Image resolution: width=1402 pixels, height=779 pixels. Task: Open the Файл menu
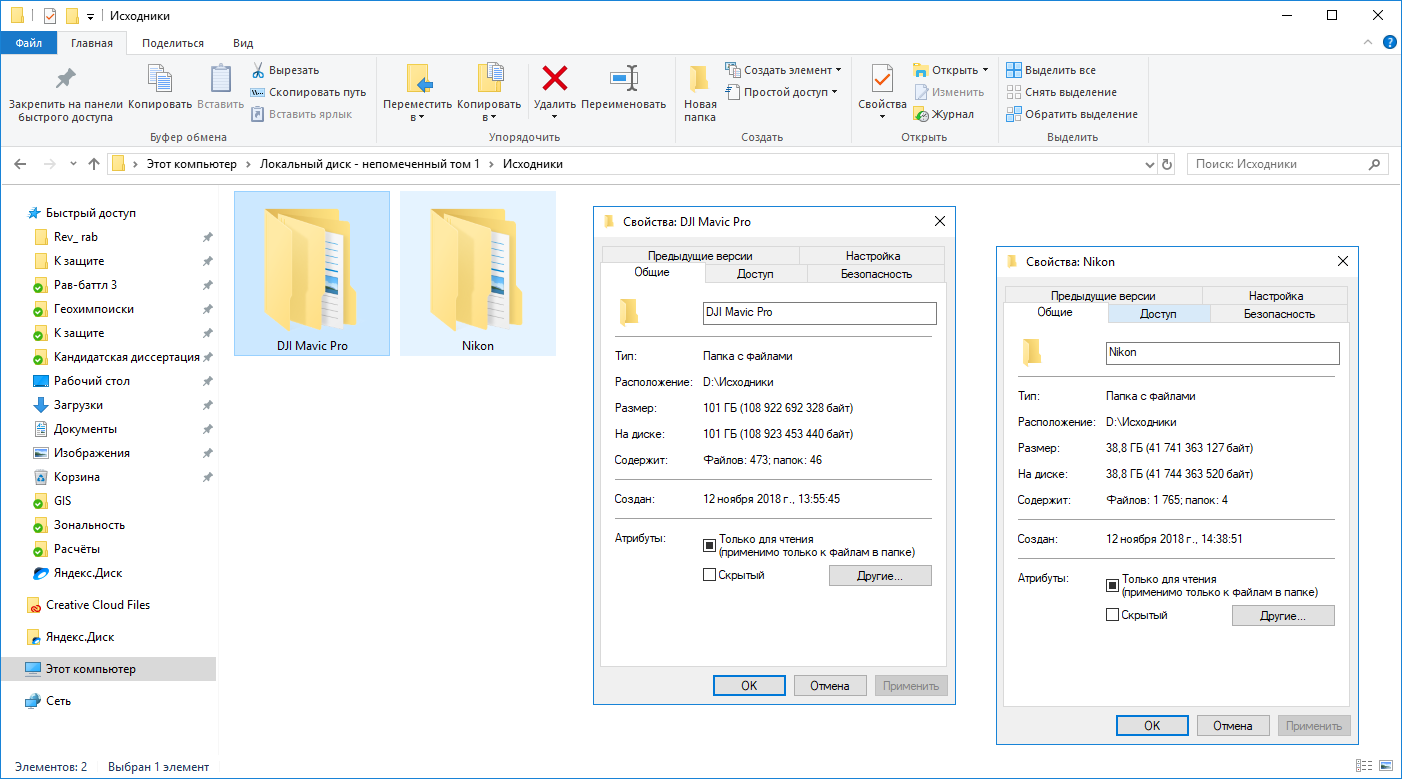pyautogui.click(x=28, y=43)
